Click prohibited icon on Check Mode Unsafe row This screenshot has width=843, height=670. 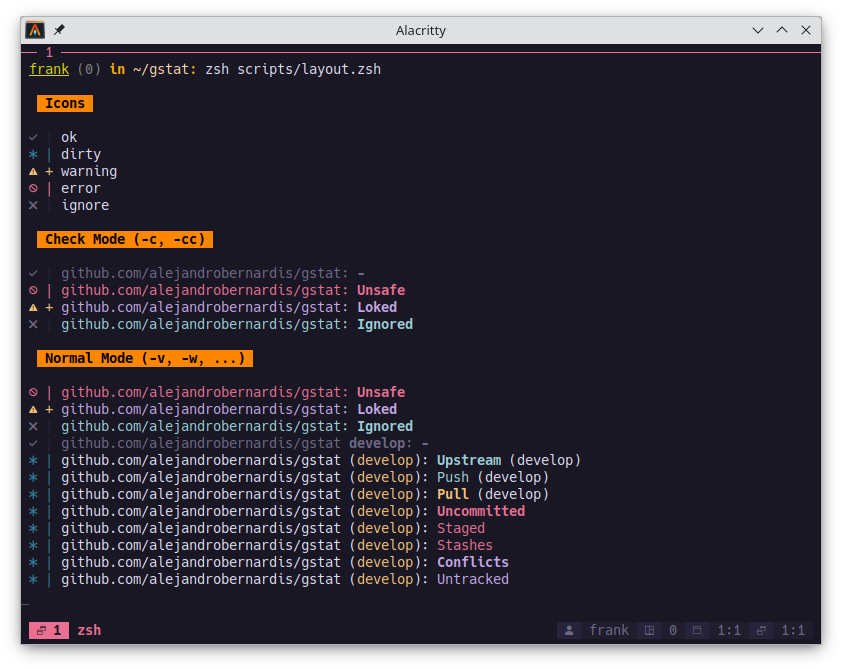point(33,290)
